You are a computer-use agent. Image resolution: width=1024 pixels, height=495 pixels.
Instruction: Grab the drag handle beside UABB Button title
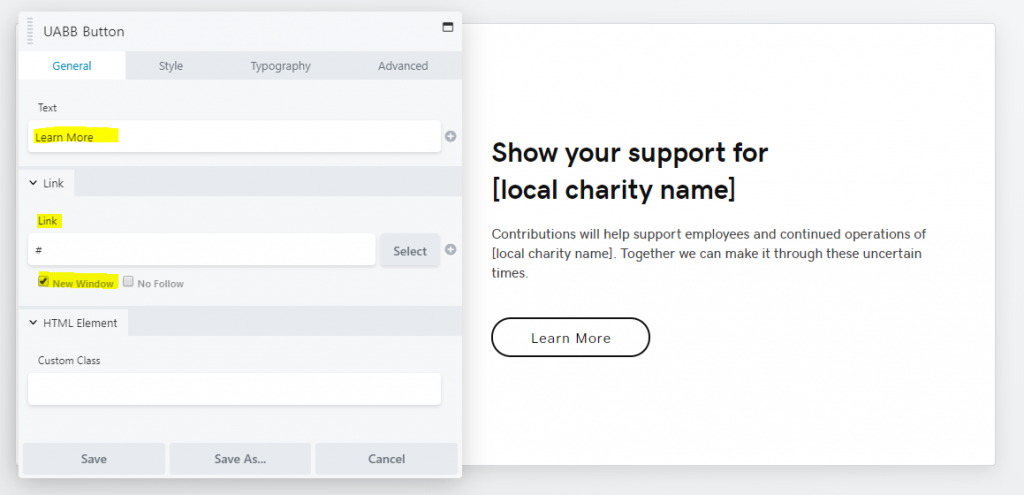(x=30, y=31)
